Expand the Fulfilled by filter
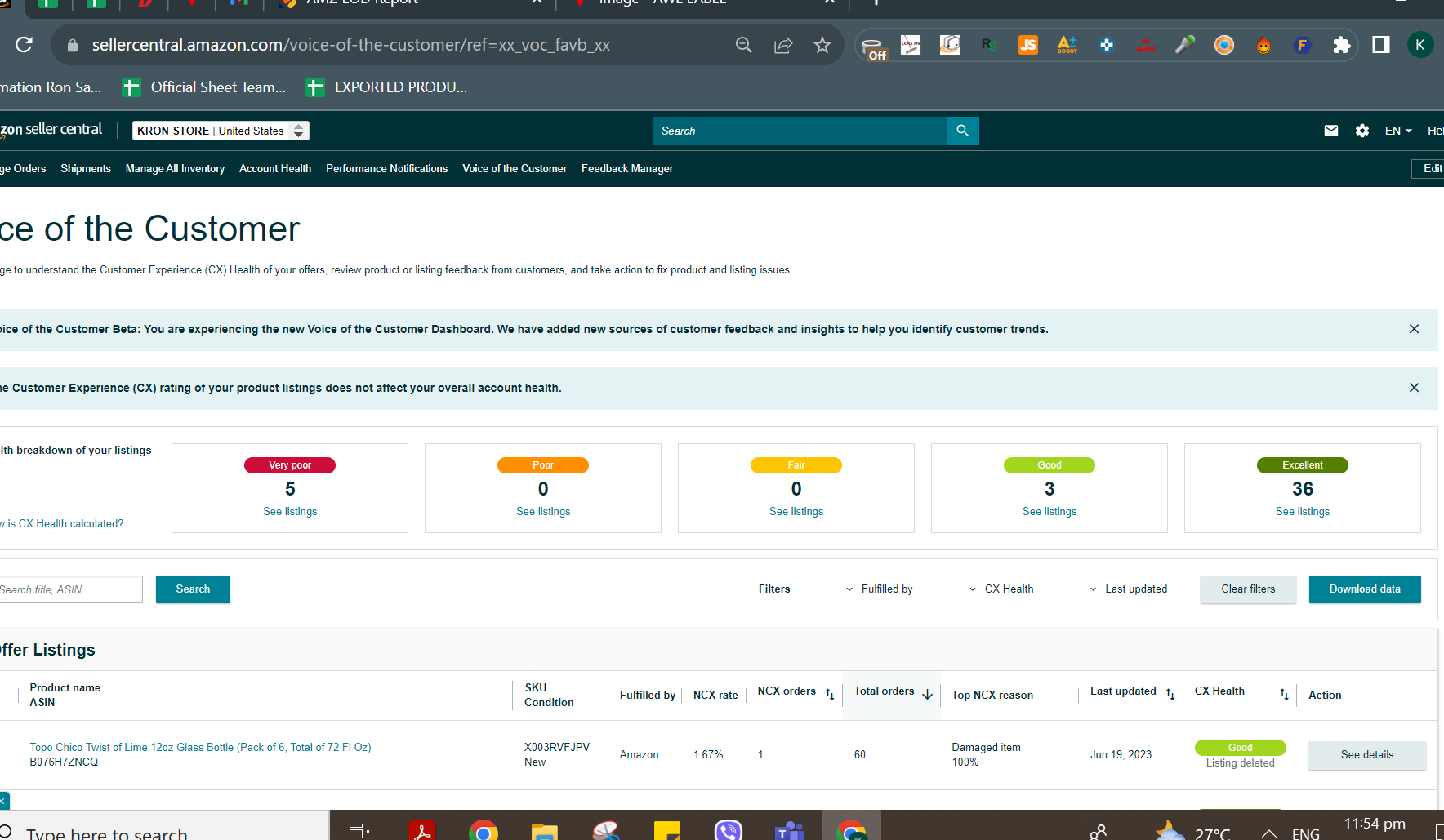 879,589
